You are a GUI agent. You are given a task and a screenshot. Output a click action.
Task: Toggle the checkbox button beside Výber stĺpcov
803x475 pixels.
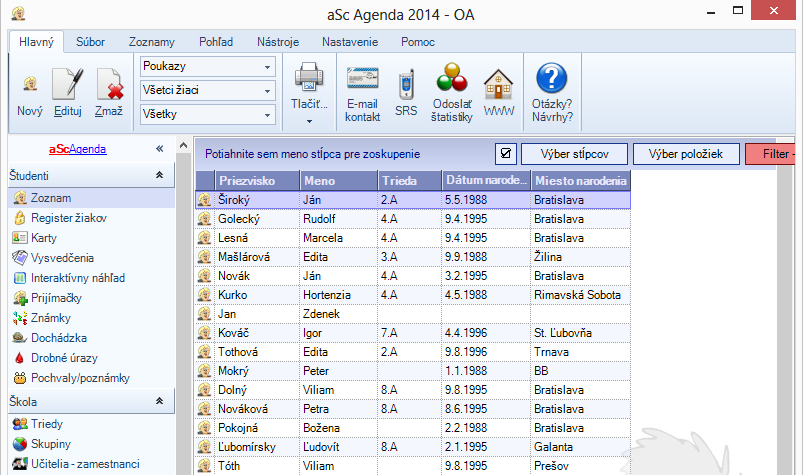pos(505,154)
